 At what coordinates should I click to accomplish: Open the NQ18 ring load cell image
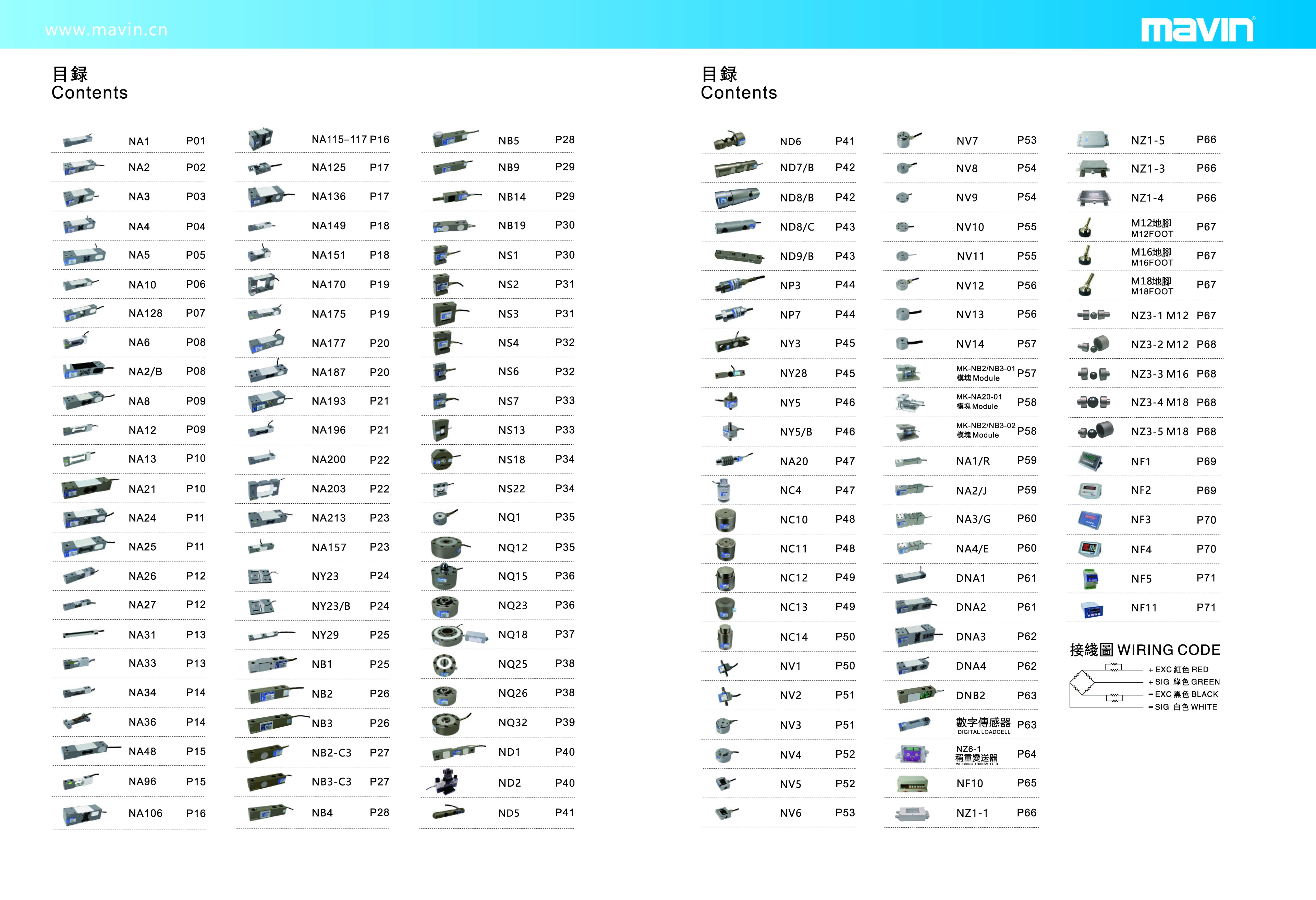[x=459, y=635]
